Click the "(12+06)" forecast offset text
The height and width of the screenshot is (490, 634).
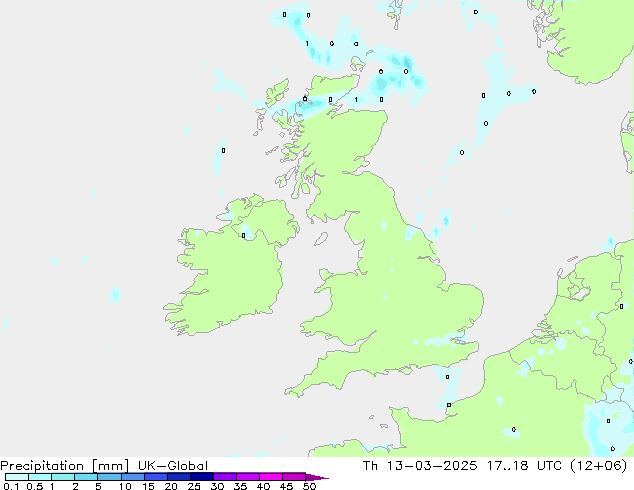coord(599,466)
